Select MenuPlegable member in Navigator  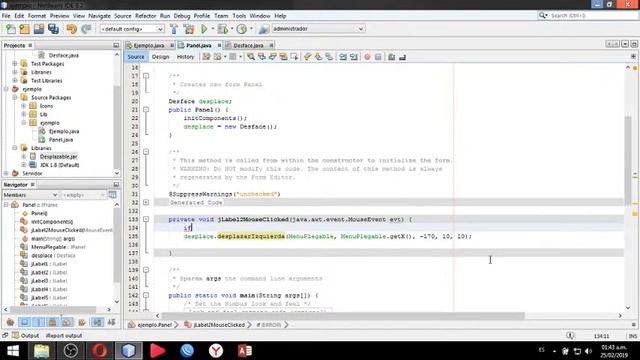[58, 247]
